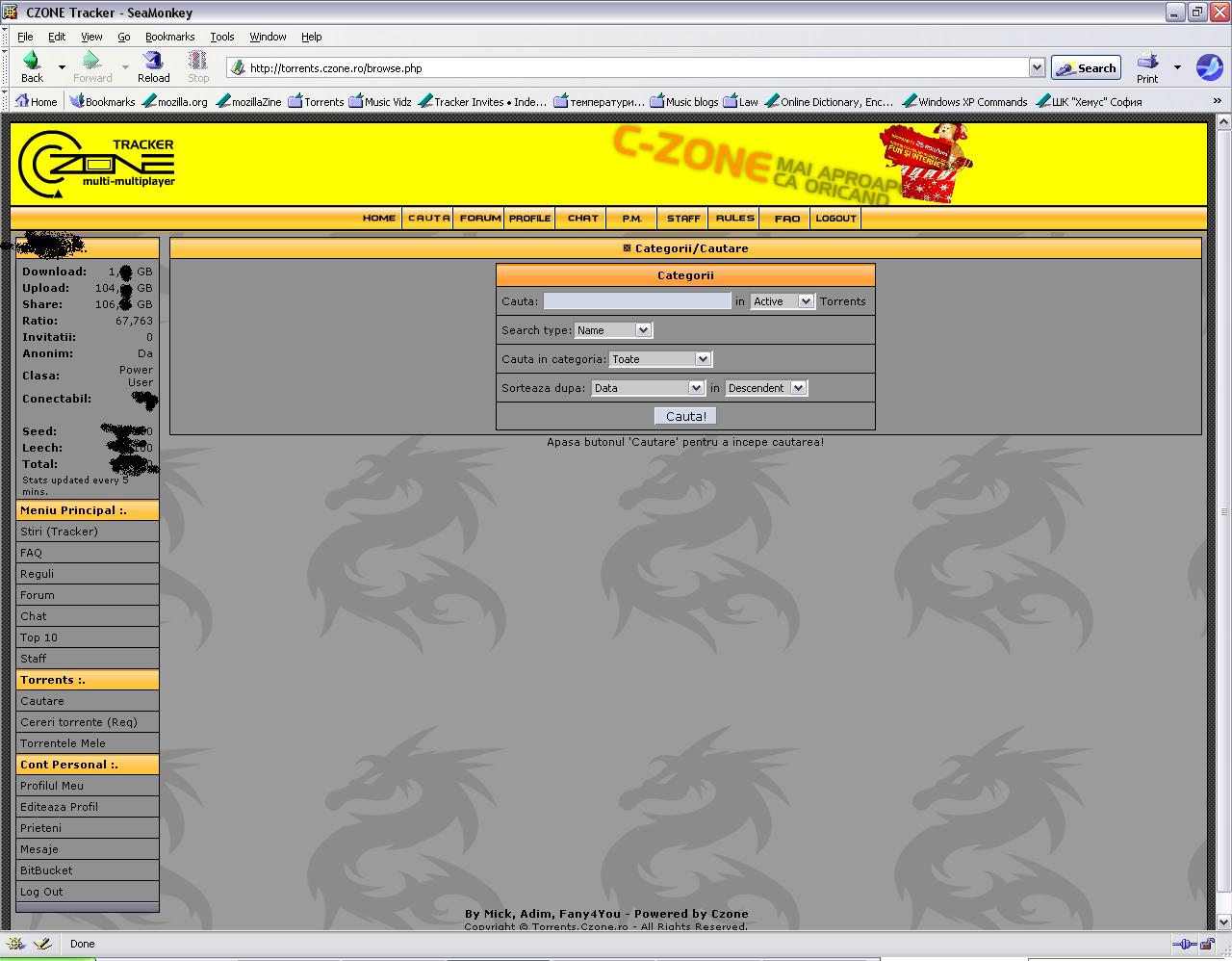Click the toolbar Search button

pos(1086,67)
